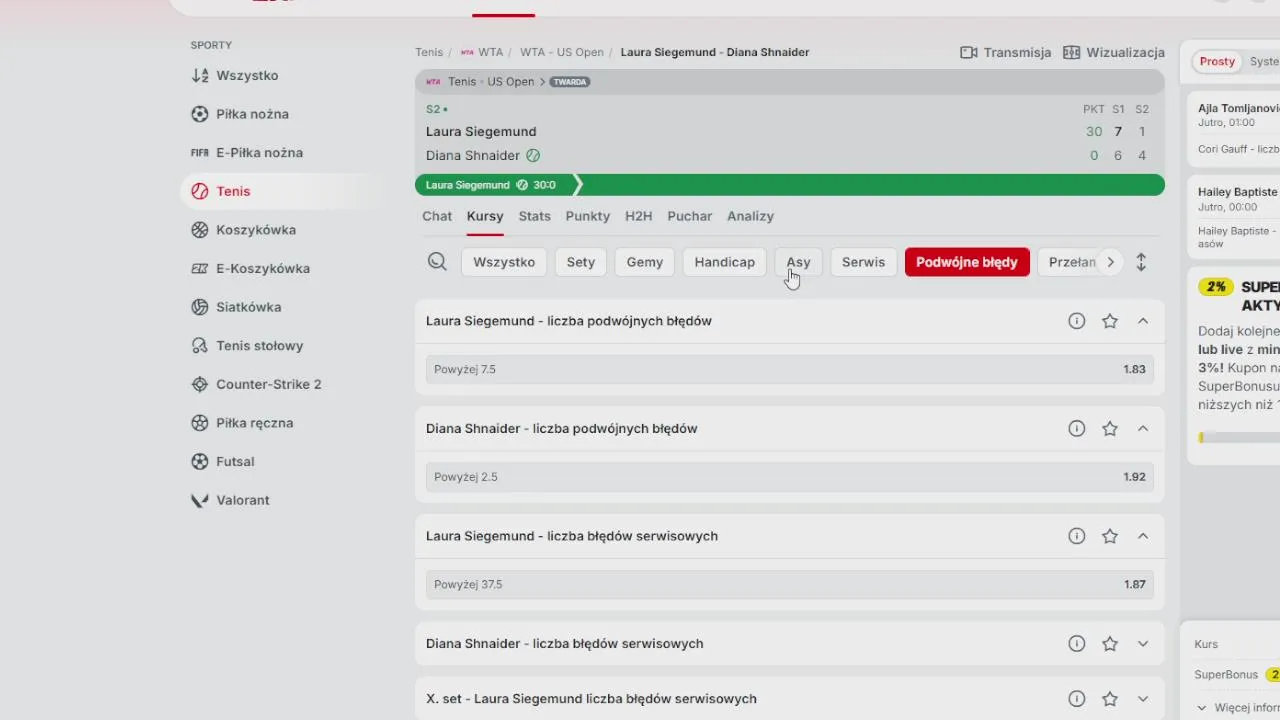Viewport: 1280px width, 720px height.
Task: Switch to Chat tab
Action: pos(437,216)
